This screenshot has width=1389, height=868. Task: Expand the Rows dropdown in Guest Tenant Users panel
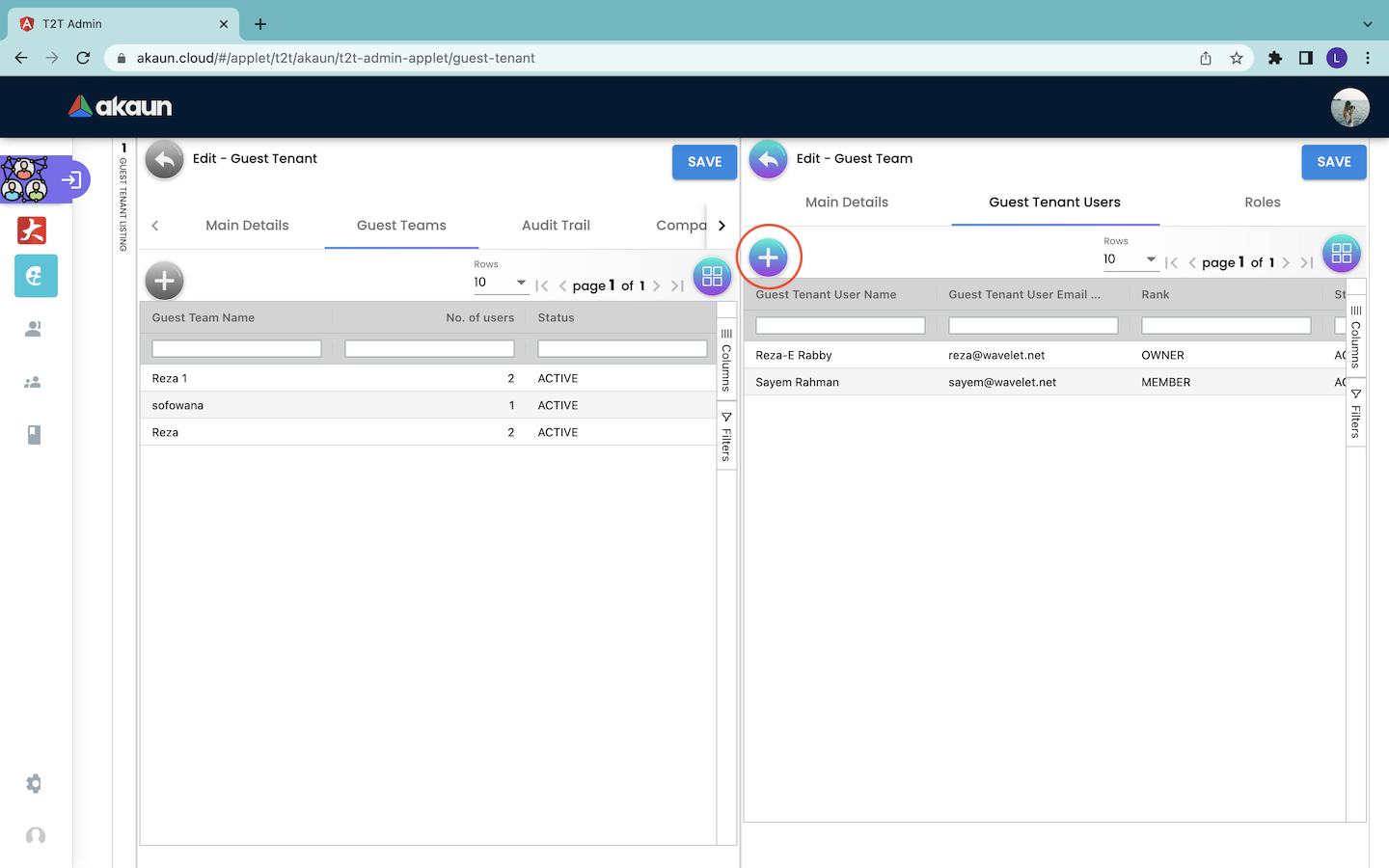pyautogui.click(x=1130, y=259)
